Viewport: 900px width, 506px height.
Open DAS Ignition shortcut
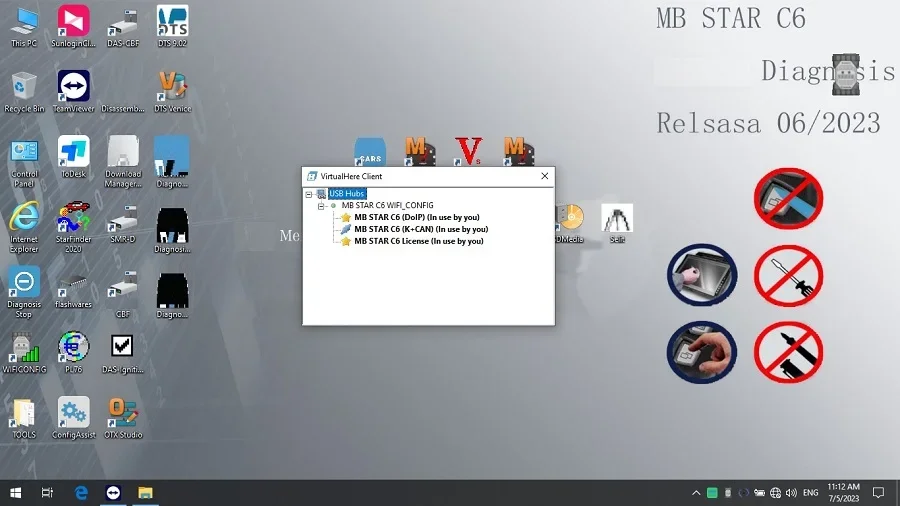click(123, 355)
